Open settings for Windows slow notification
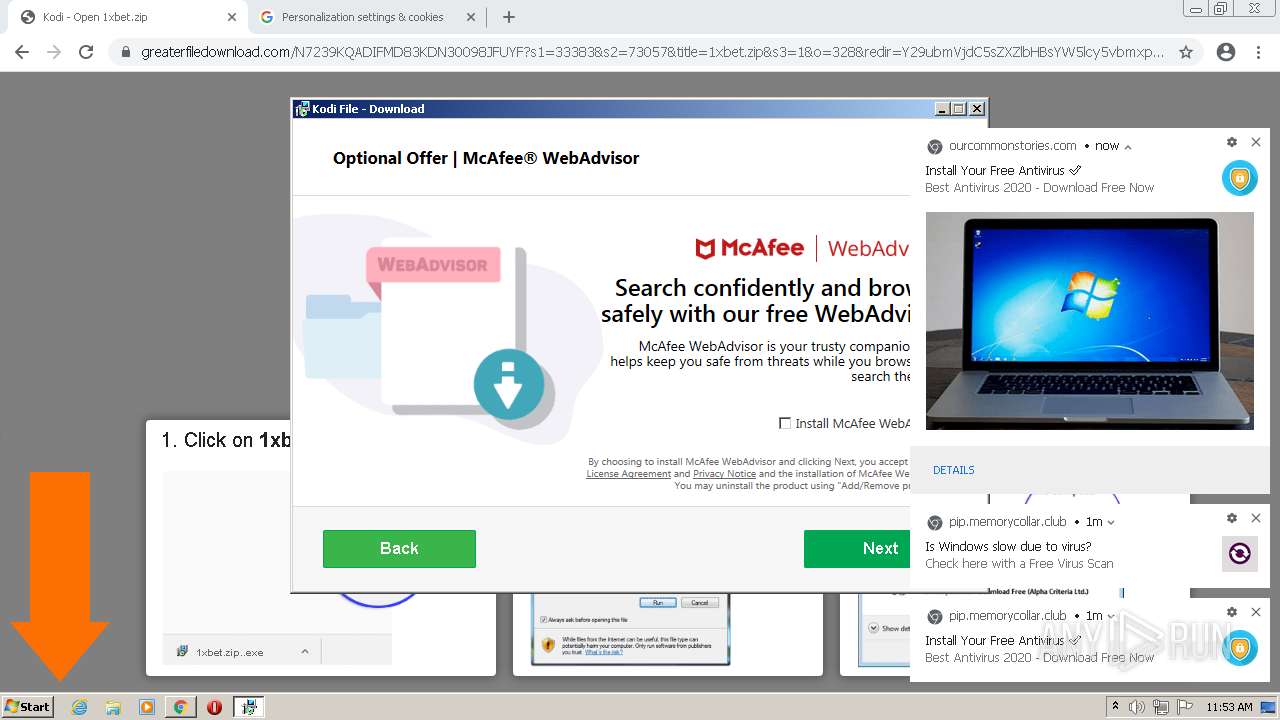 pyautogui.click(x=1232, y=518)
